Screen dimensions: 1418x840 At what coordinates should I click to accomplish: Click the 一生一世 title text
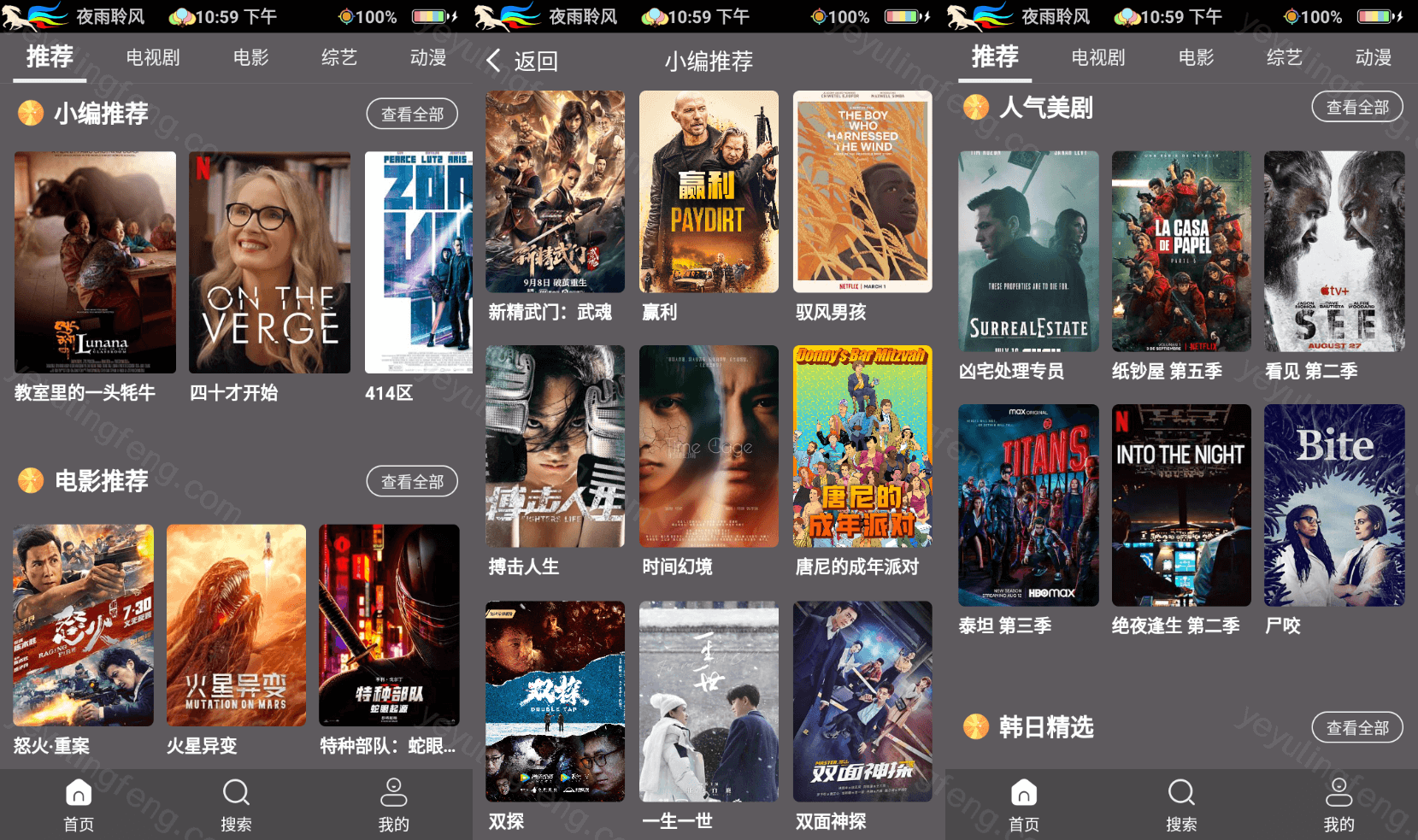677,821
